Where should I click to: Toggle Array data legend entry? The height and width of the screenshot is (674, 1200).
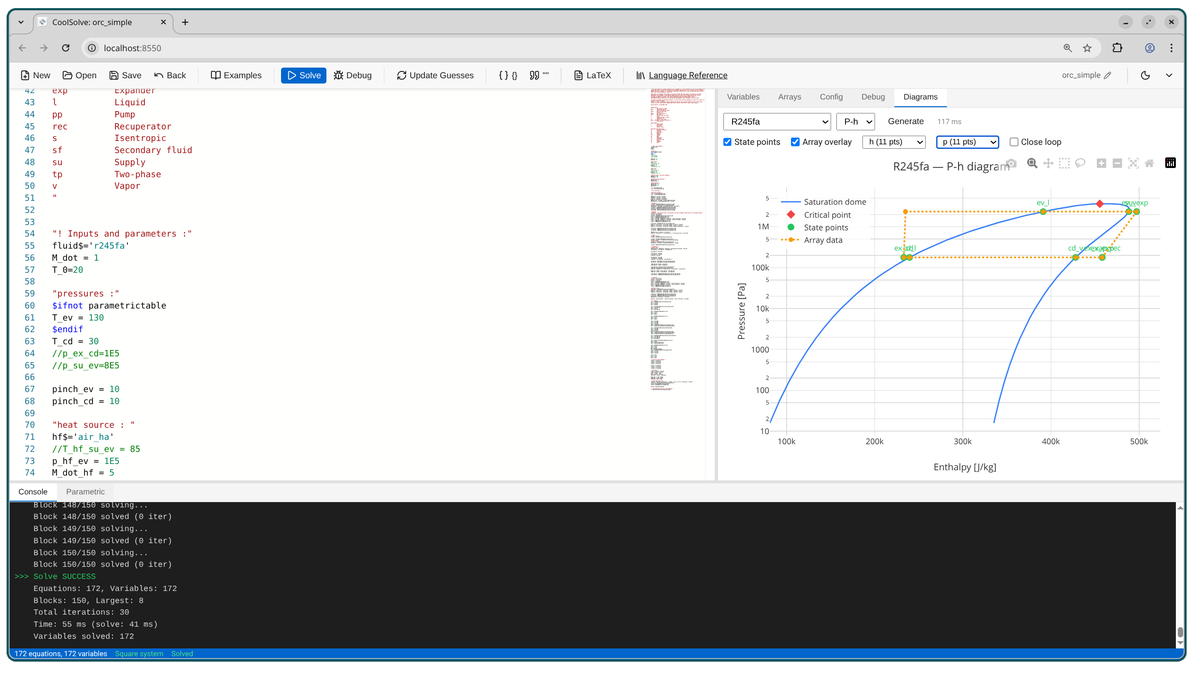tap(812, 240)
